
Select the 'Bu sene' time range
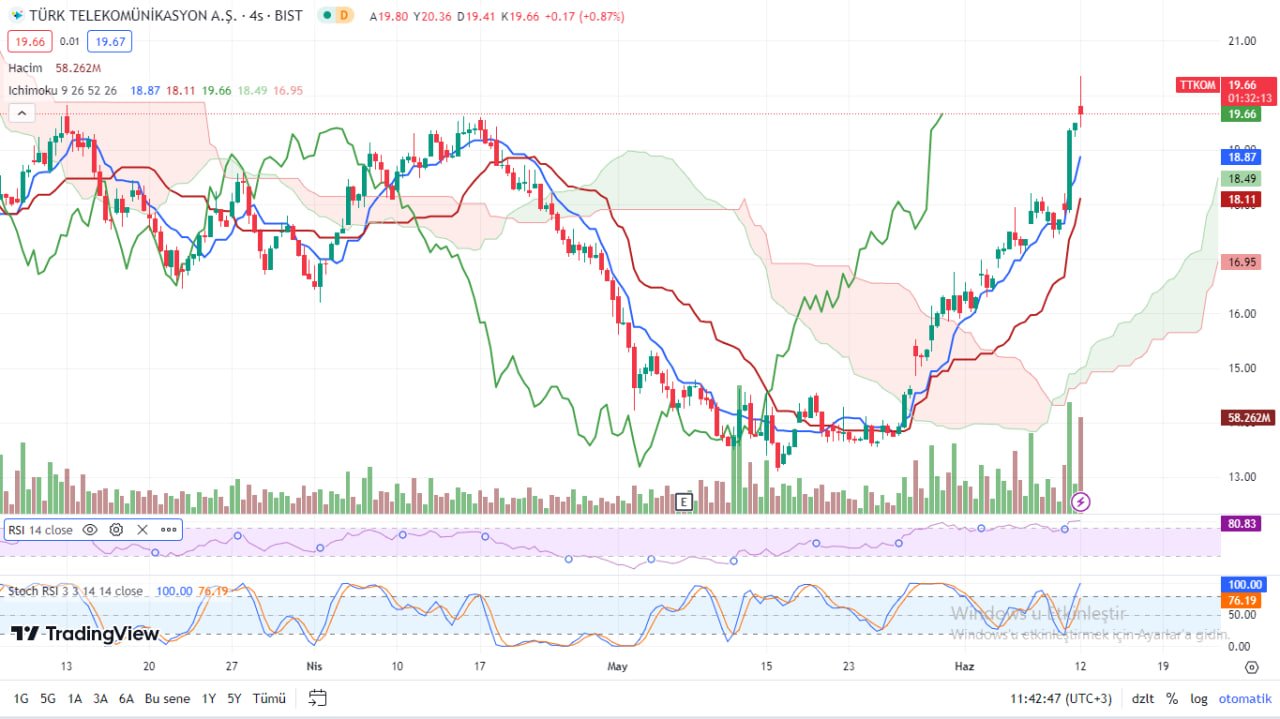pyautogui.click(x=167, y=699)
